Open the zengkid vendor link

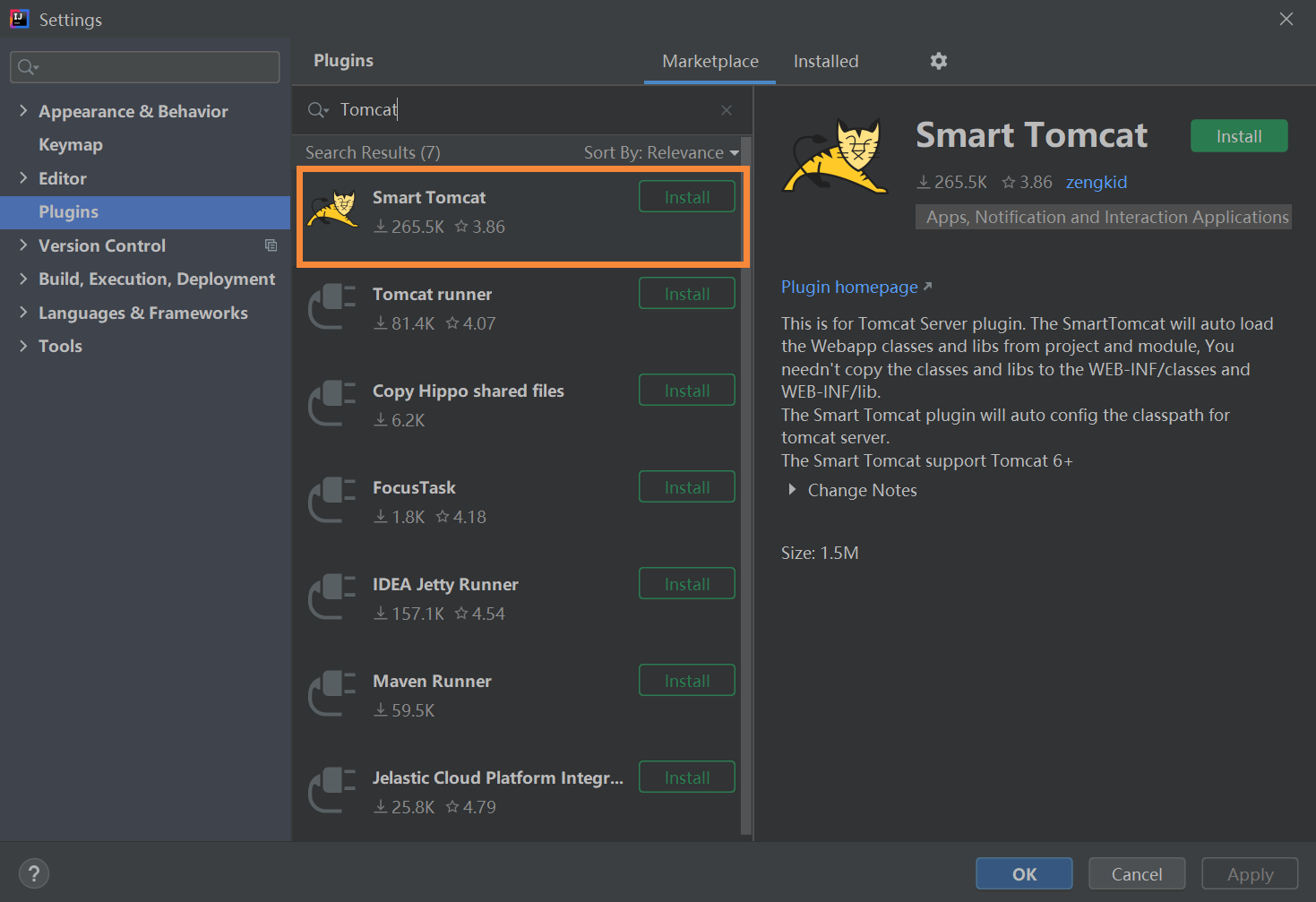(x=1097, y=182)
